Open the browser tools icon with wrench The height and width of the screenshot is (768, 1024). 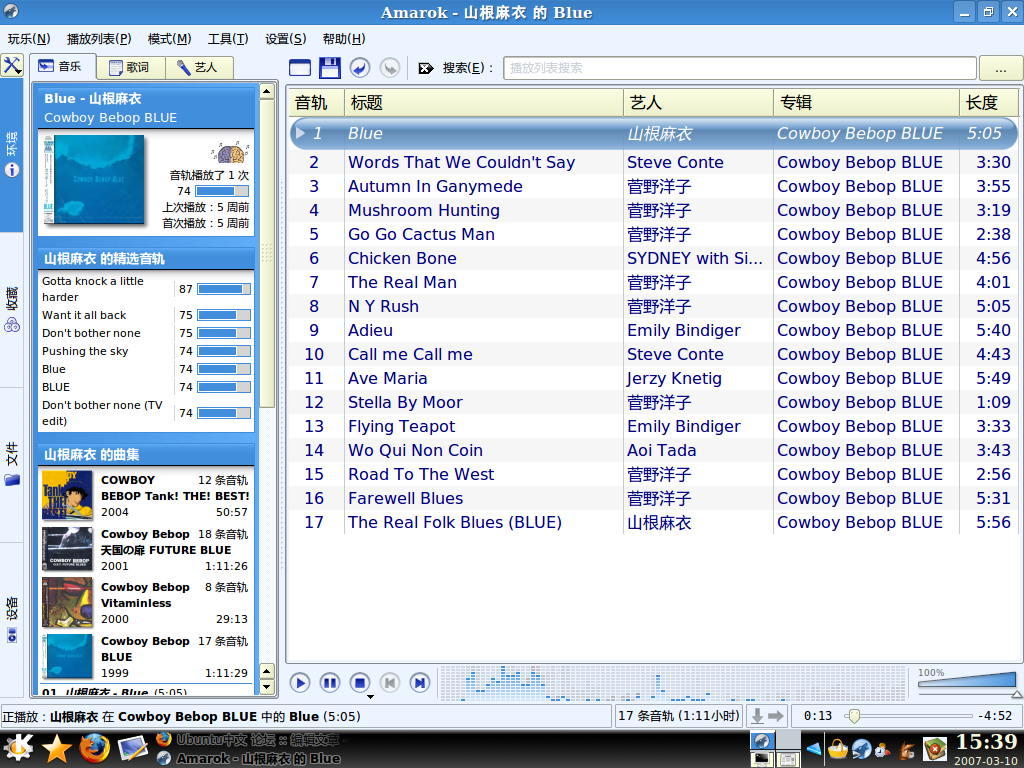pyautogui.click(x=12, y=65)
